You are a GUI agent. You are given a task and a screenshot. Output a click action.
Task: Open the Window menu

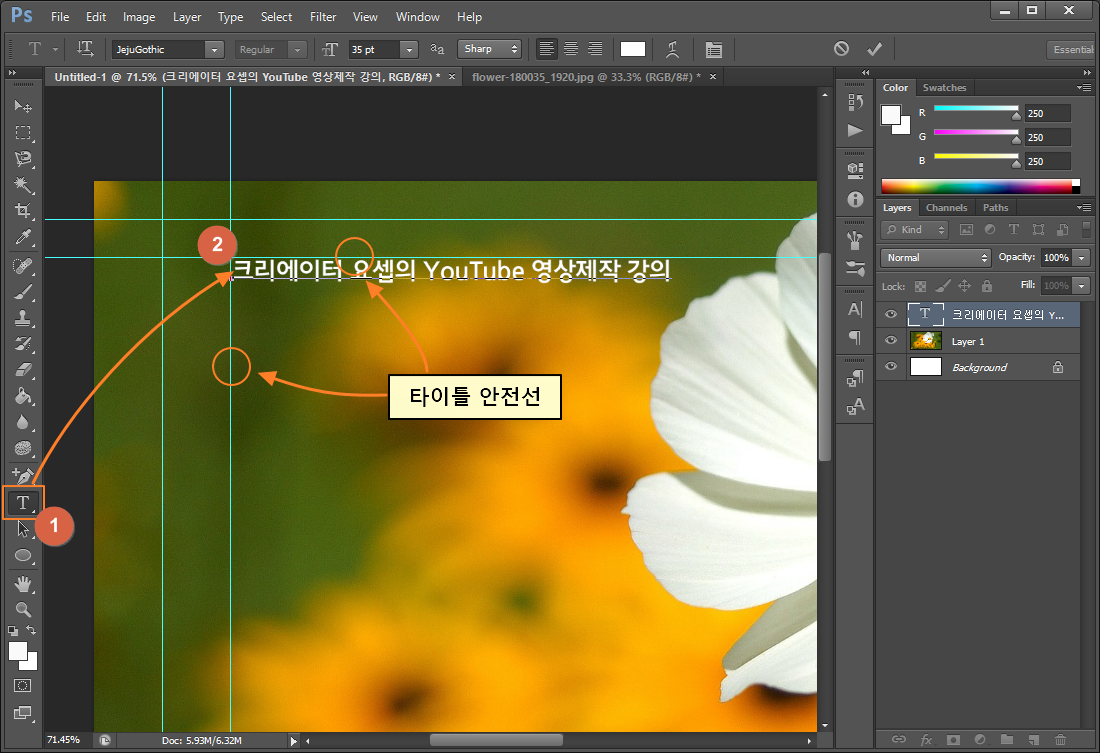(417, 17)
